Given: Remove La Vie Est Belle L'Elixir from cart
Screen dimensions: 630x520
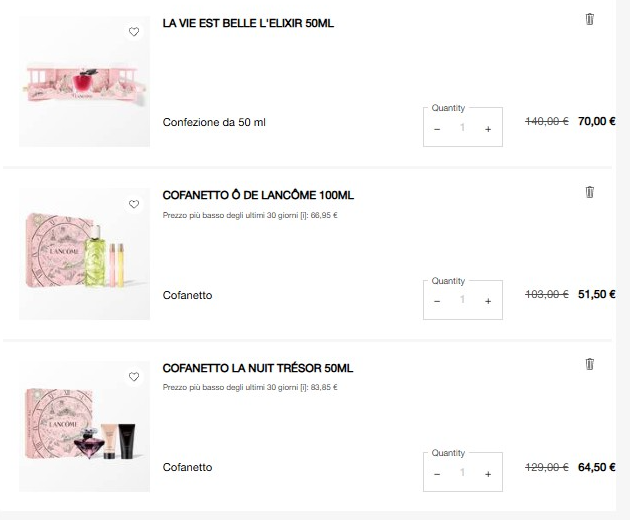Looking at the screenshot, I should [589, 19].
